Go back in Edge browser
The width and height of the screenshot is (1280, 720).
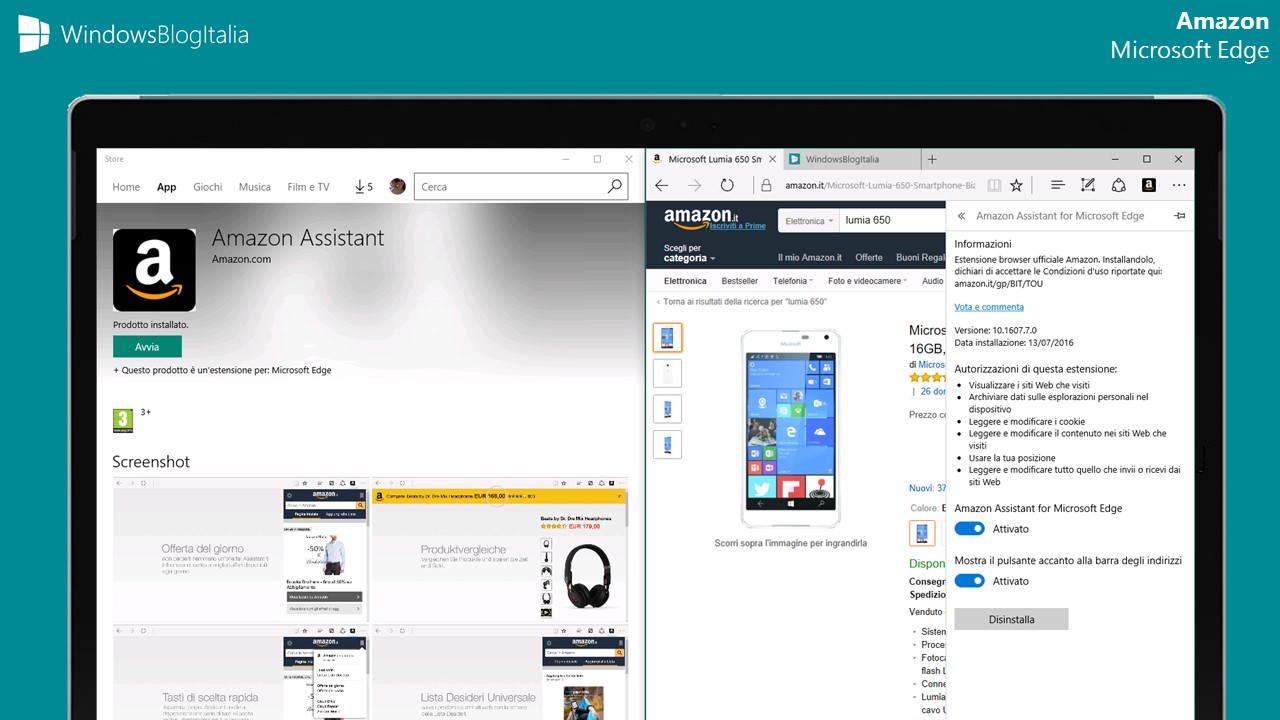point(661,185)
